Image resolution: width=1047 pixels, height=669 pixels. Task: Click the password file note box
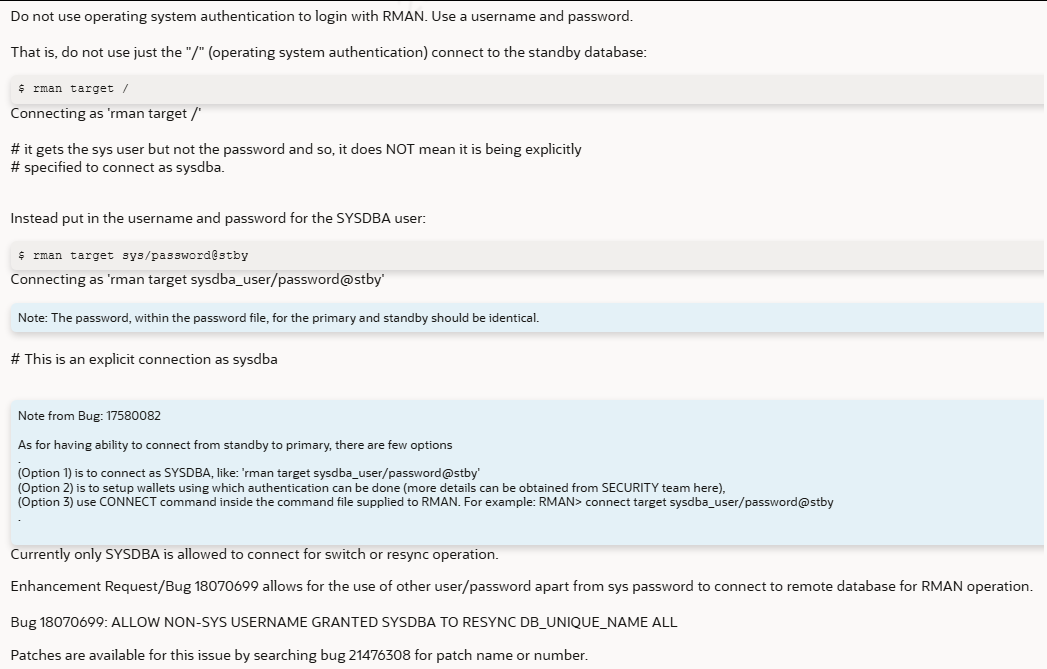(528, 318)
